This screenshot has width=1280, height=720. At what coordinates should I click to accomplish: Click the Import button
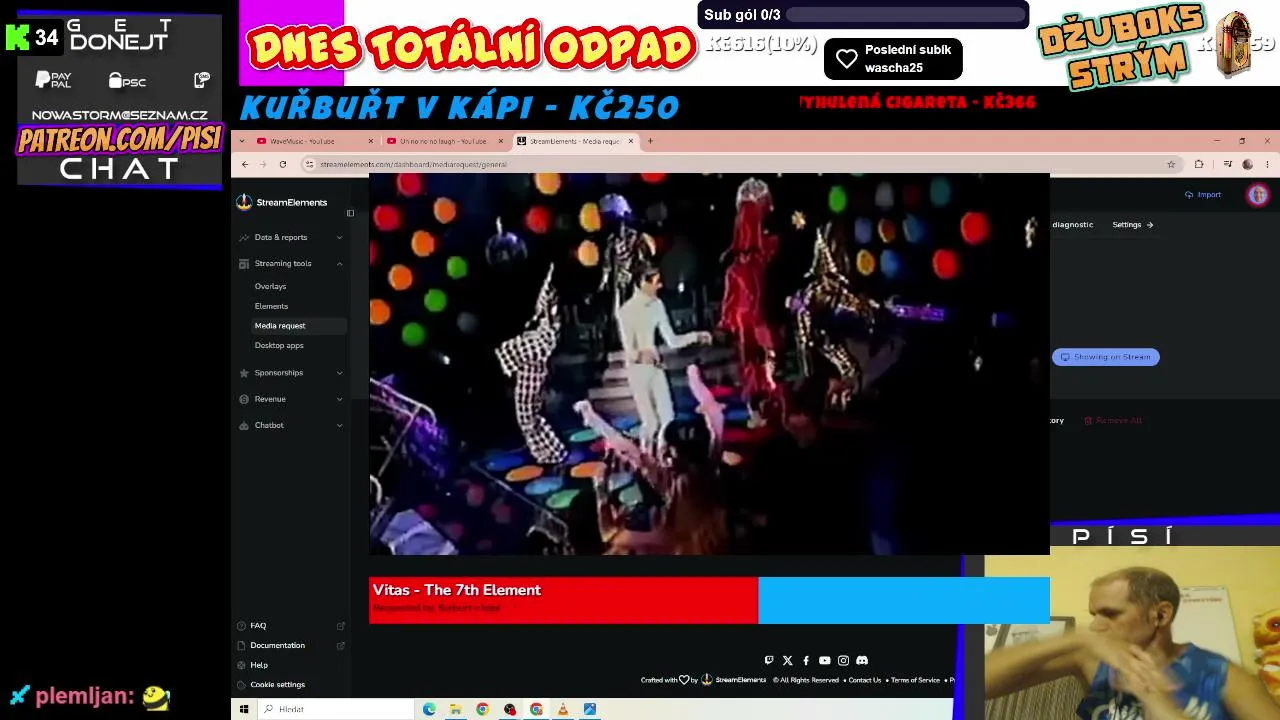[x=1203, y=195]
